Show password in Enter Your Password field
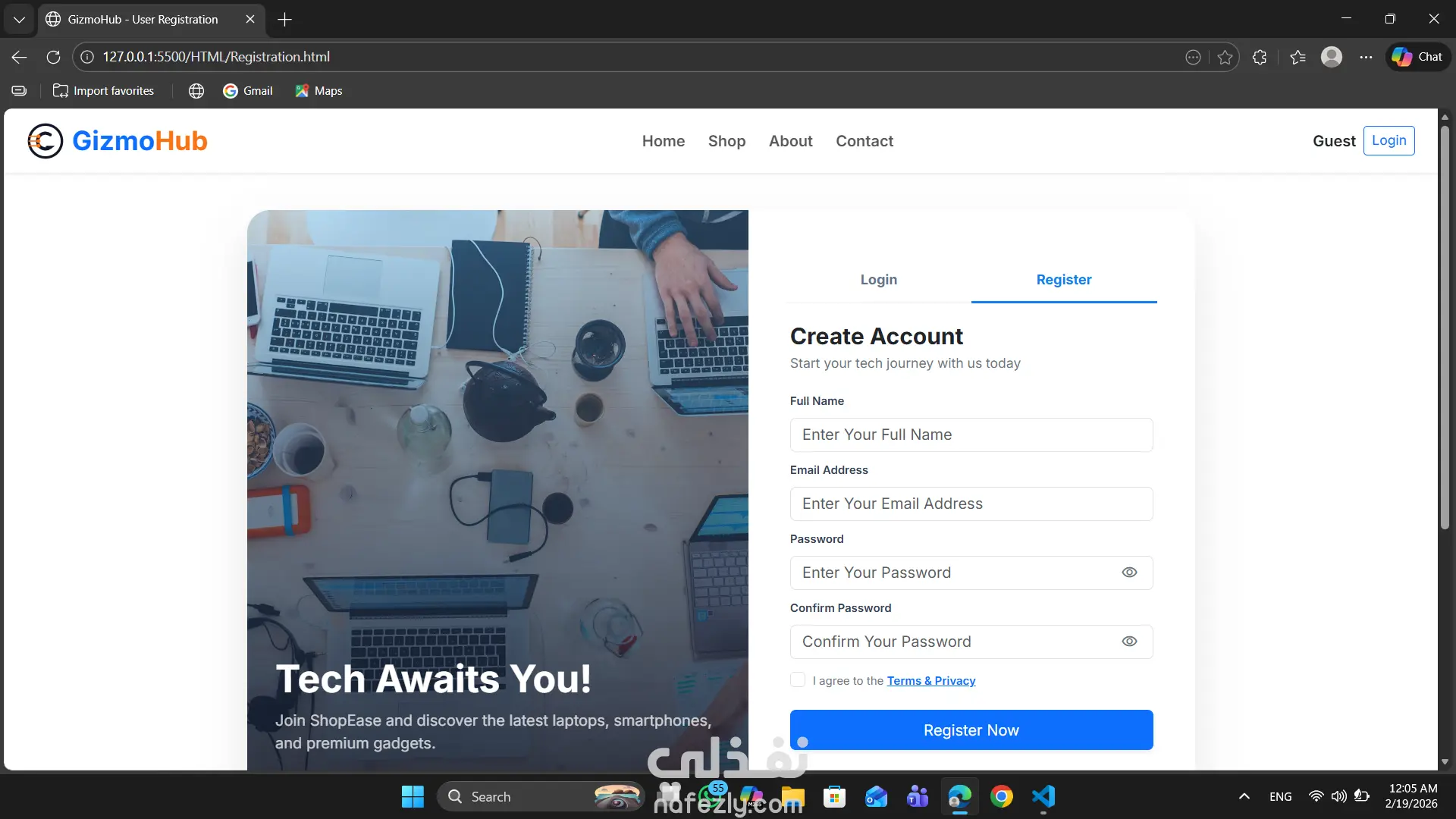Viewport: 1456px width, 819px height. click(1129, 573)
